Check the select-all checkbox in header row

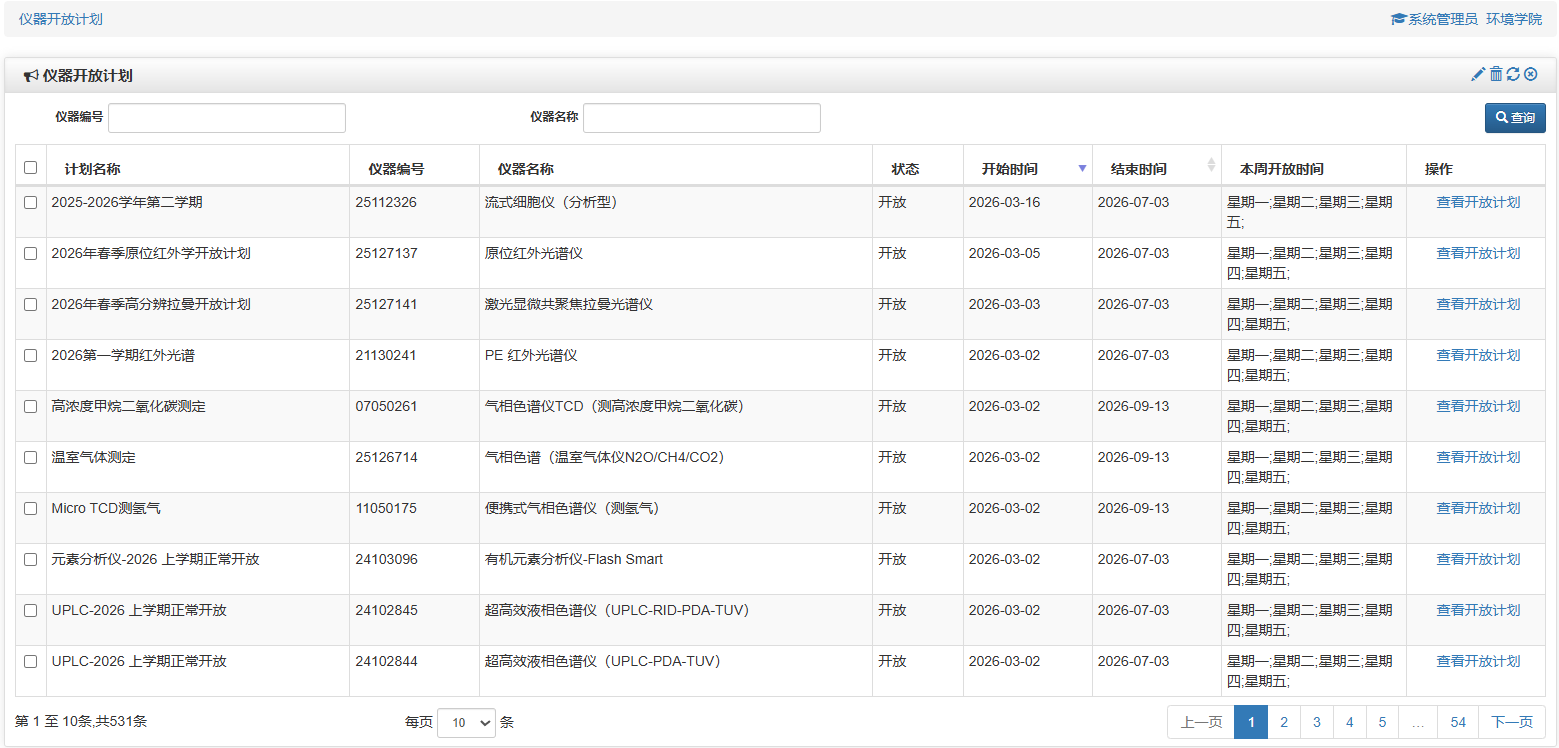30,166
